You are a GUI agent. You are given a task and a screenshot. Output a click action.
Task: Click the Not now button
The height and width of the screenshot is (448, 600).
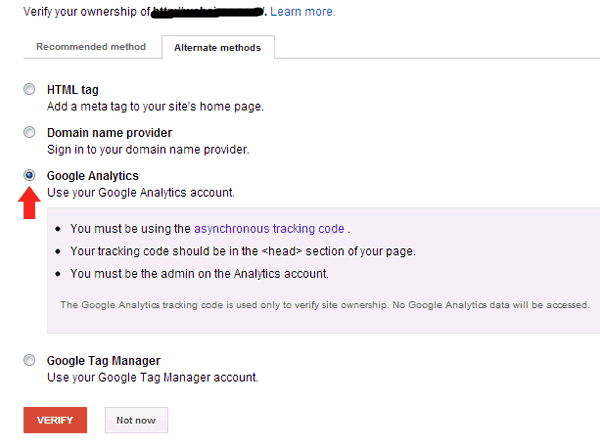pos(136,420)
